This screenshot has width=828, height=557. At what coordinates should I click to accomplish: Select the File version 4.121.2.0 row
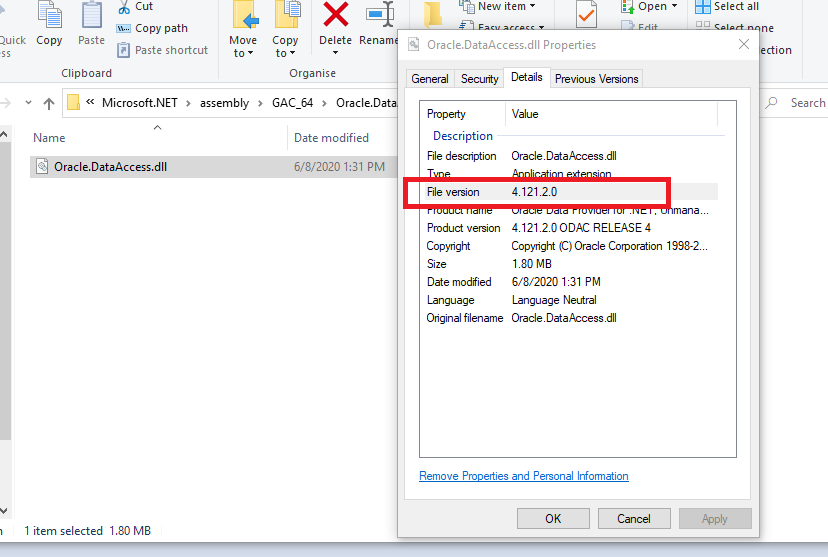[572, 192]
